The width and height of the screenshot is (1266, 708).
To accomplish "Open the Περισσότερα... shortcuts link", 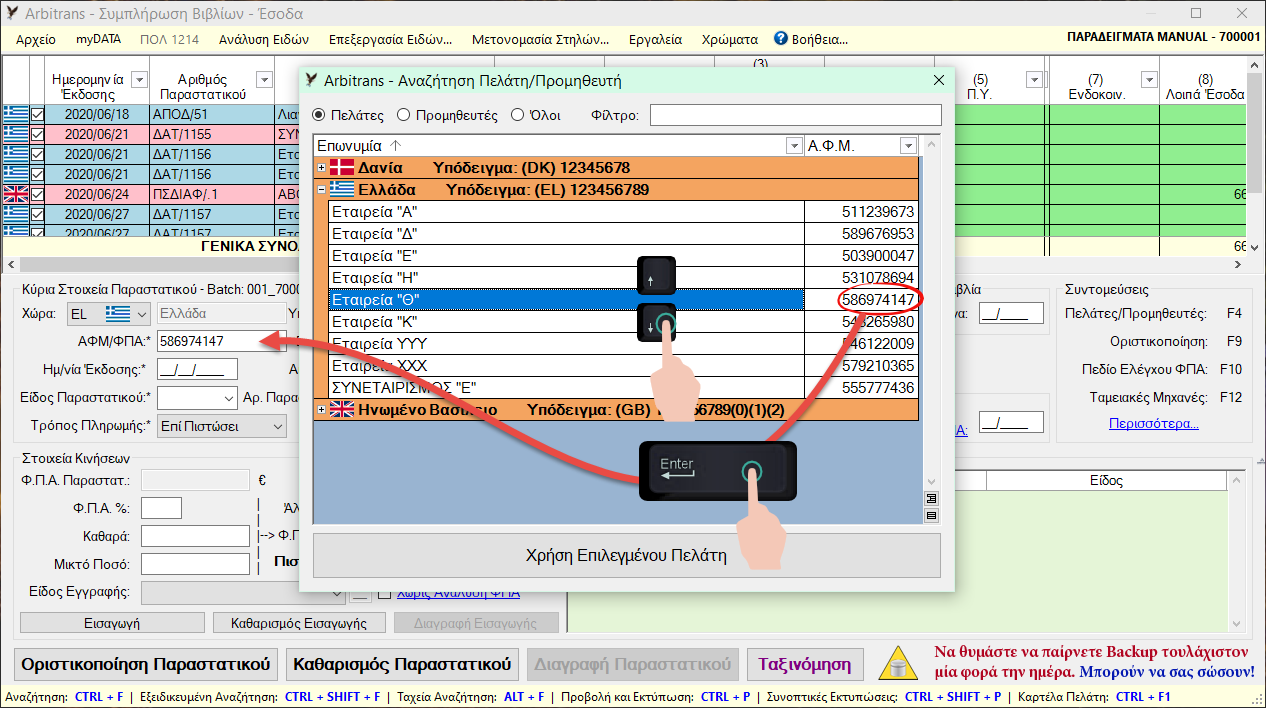I will click(x=1154, y=424).
